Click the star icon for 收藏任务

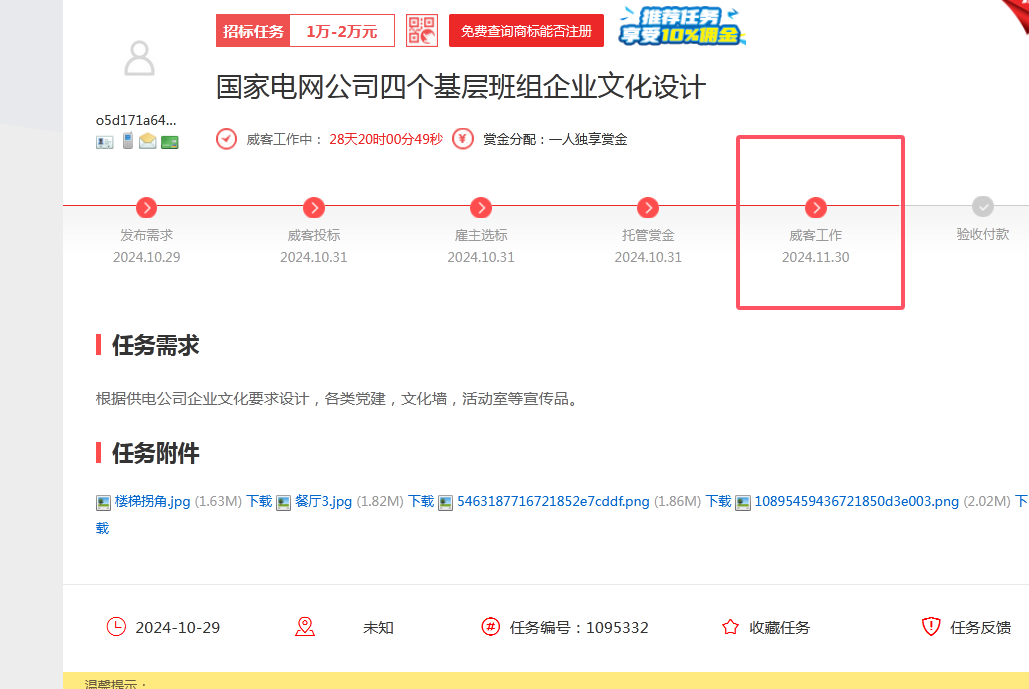tap(730, 627)
